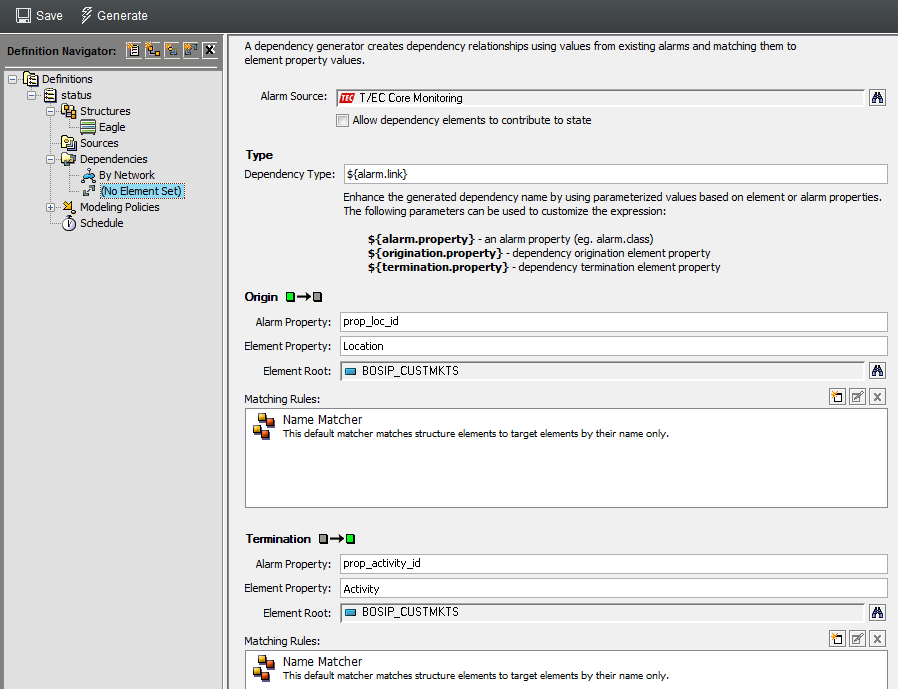Click the Termination Element Property field Activity
The width and height of the screenshot is (898, 689).
[614, 588]
